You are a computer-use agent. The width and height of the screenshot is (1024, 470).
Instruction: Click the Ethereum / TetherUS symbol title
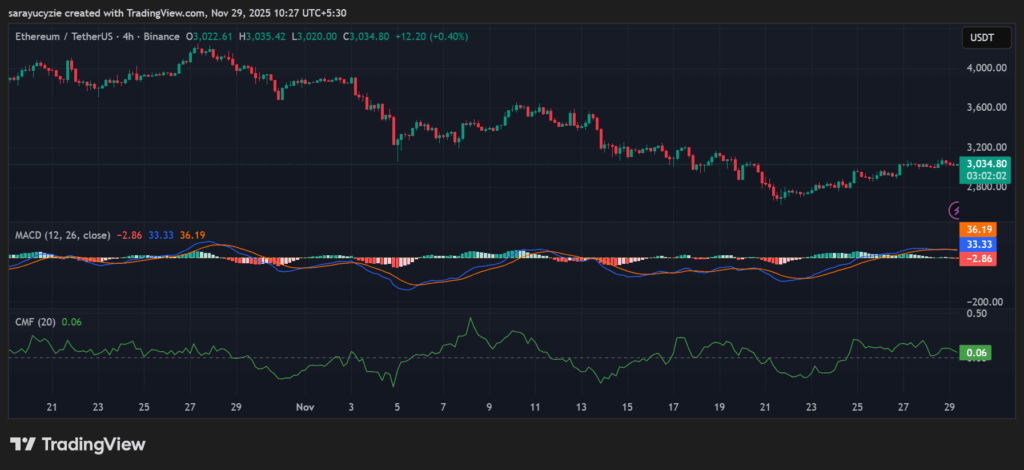62,37
